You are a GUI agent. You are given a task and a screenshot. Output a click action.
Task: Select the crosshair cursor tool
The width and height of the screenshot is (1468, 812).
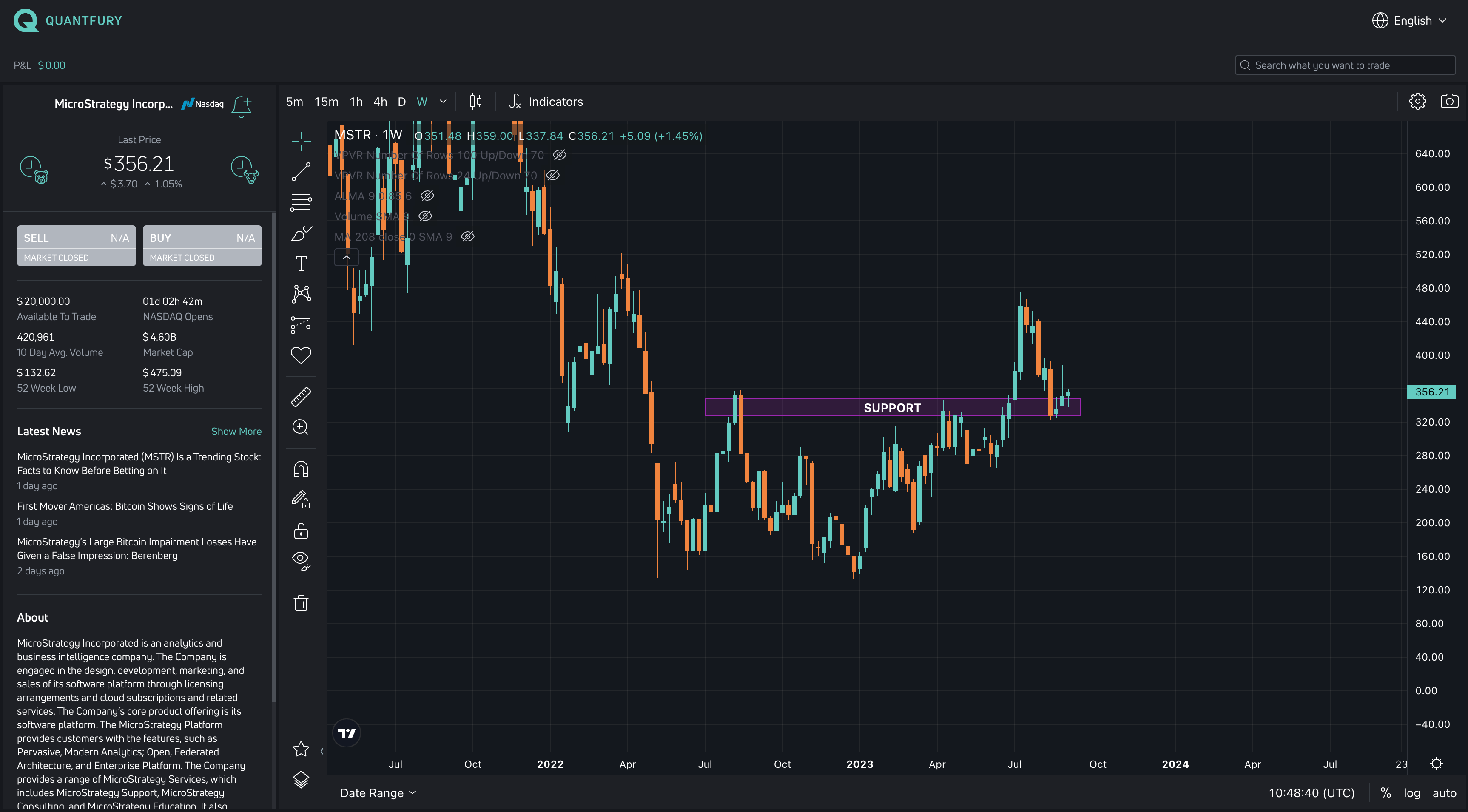click(301, 140)
